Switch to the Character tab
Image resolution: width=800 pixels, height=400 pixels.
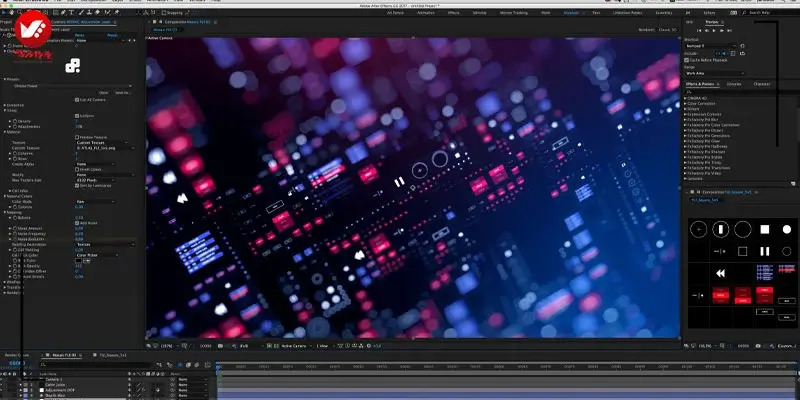762,84
